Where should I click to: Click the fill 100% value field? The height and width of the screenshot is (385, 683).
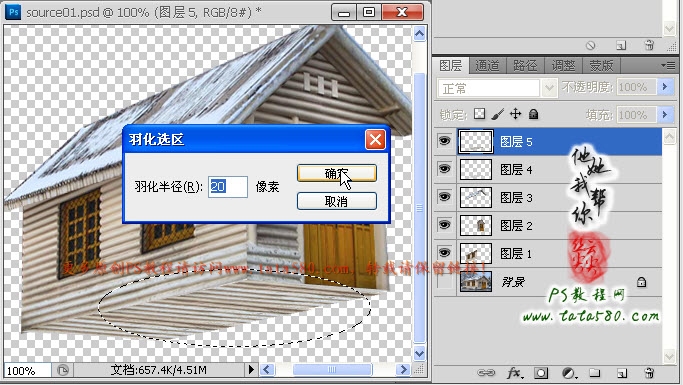point(636,115)
